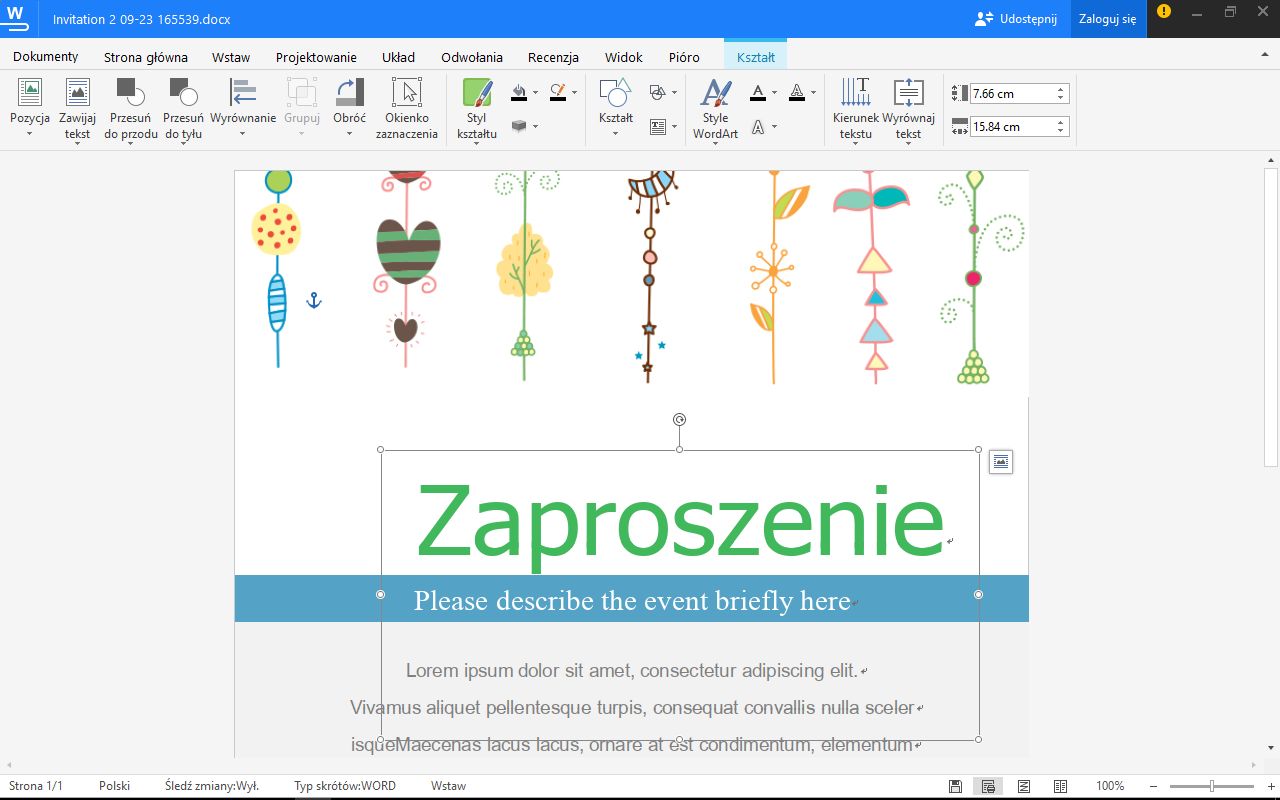Image resolution: width=1280 pixels, height=800 pixels.
Task: Open Okienko zaznaczenia selection pane
Action: pyautogui.click(x=407, y=108)
